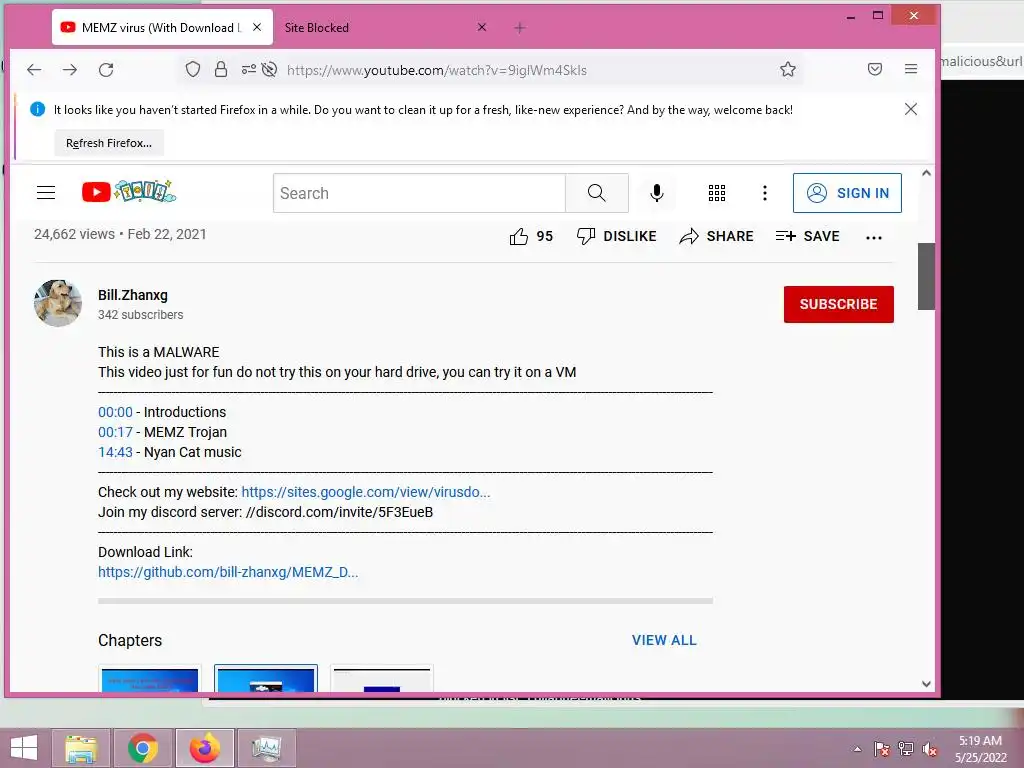1024x768 pixels.
Task: Open the tracking protection shield icon
Action: tap(193, 69)
